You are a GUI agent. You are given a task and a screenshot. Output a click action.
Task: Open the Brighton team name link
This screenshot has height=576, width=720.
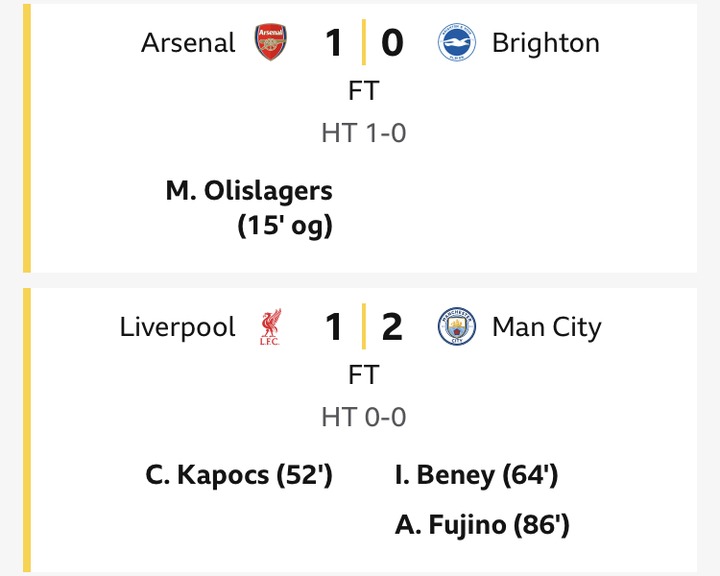pyautogui.click(x=546, y=43)
